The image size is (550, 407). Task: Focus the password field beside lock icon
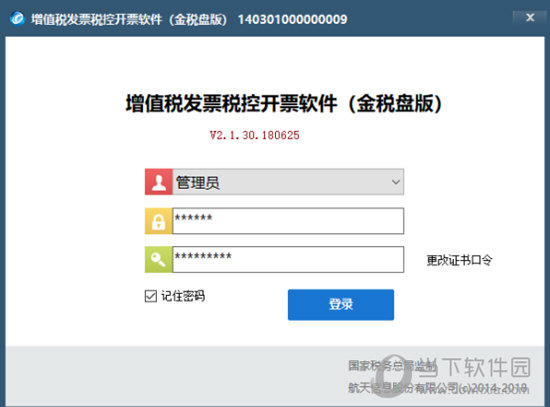288,221
